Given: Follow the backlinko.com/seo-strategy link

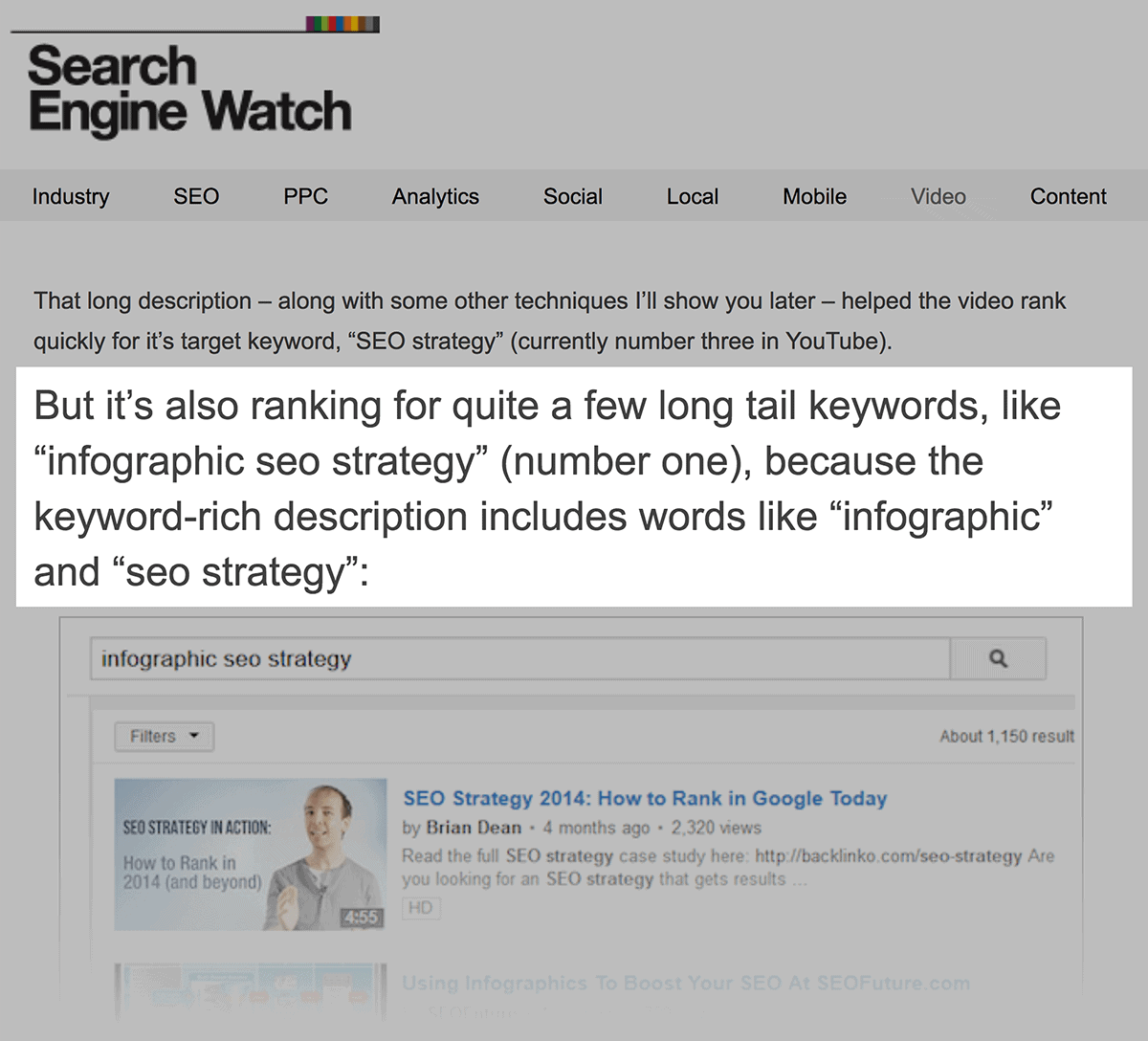Looking at the screenshot, I should pos(889,855).
